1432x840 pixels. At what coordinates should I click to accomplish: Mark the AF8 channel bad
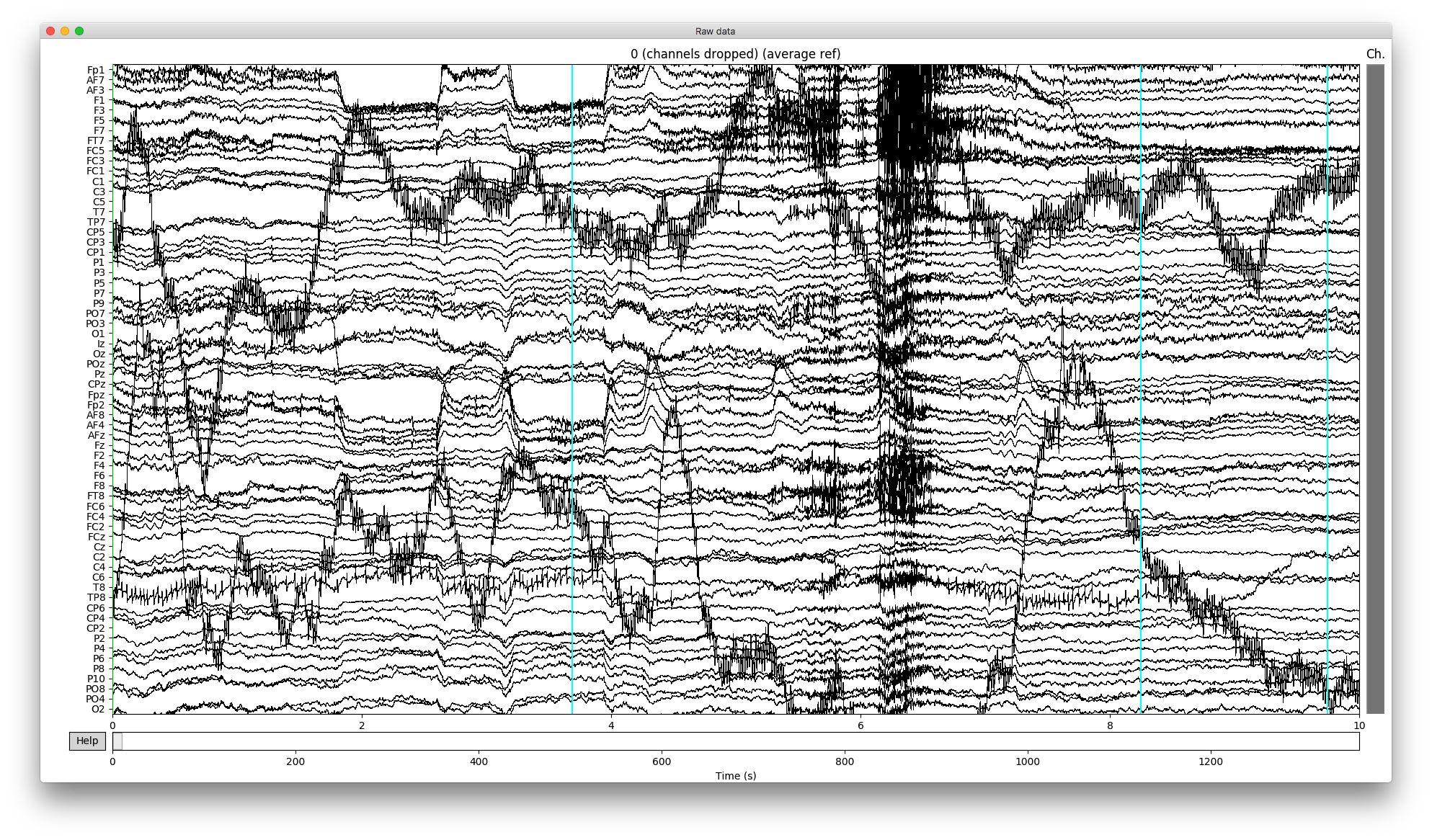(94, 415)
